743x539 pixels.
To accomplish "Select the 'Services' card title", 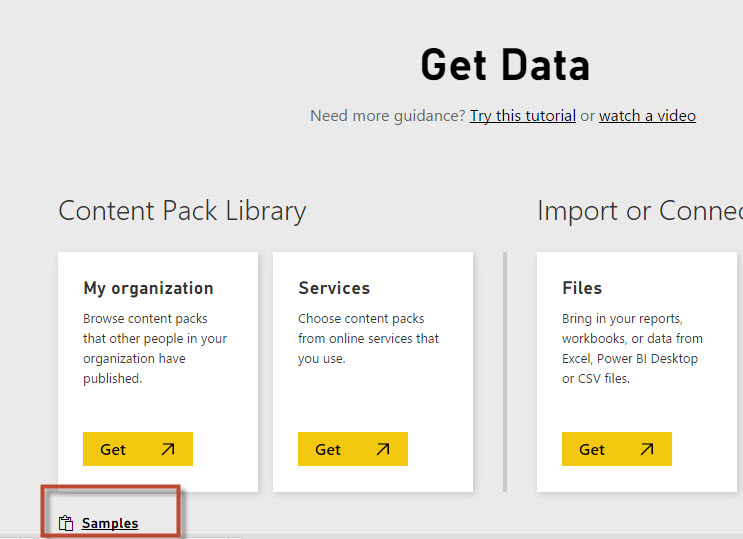I will point(334,288).
